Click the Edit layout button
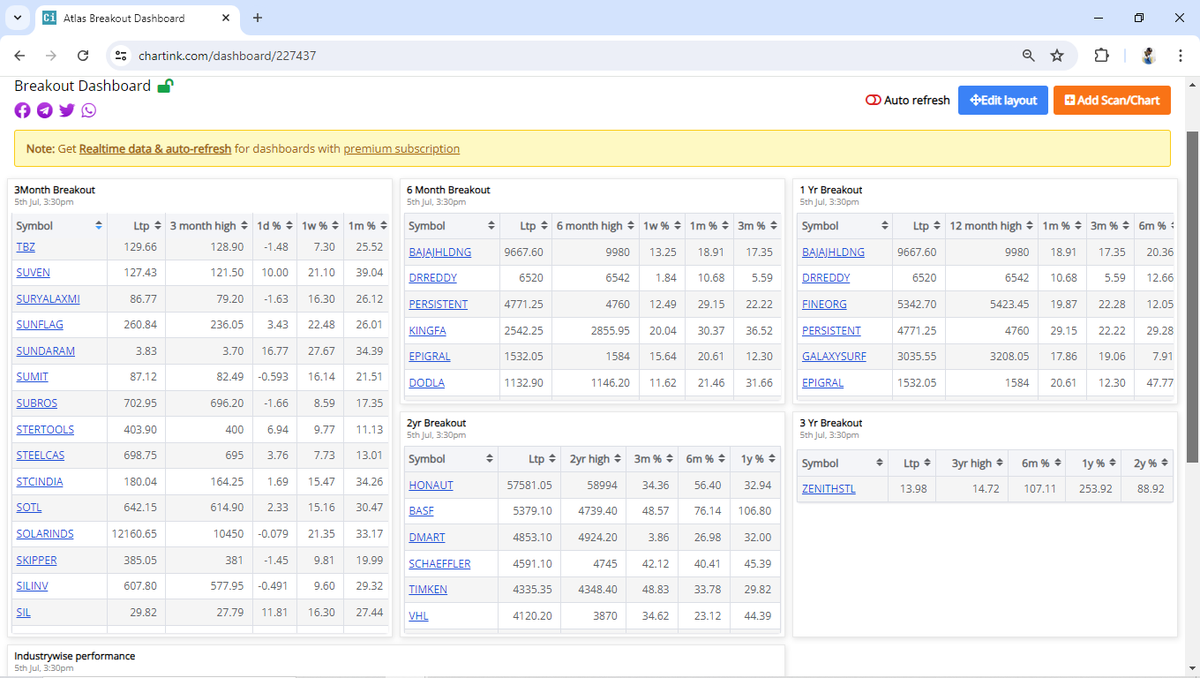 point(1003,100)
